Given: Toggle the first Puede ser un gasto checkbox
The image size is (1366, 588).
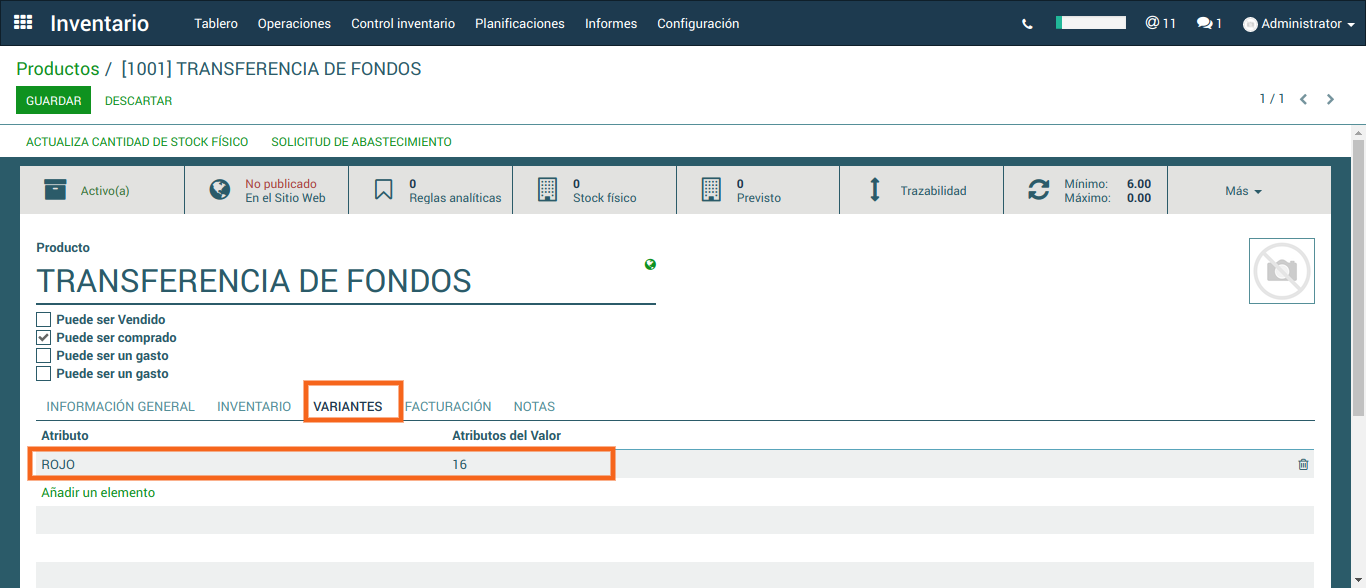Looking at the screenshot, I should point(44,356).
